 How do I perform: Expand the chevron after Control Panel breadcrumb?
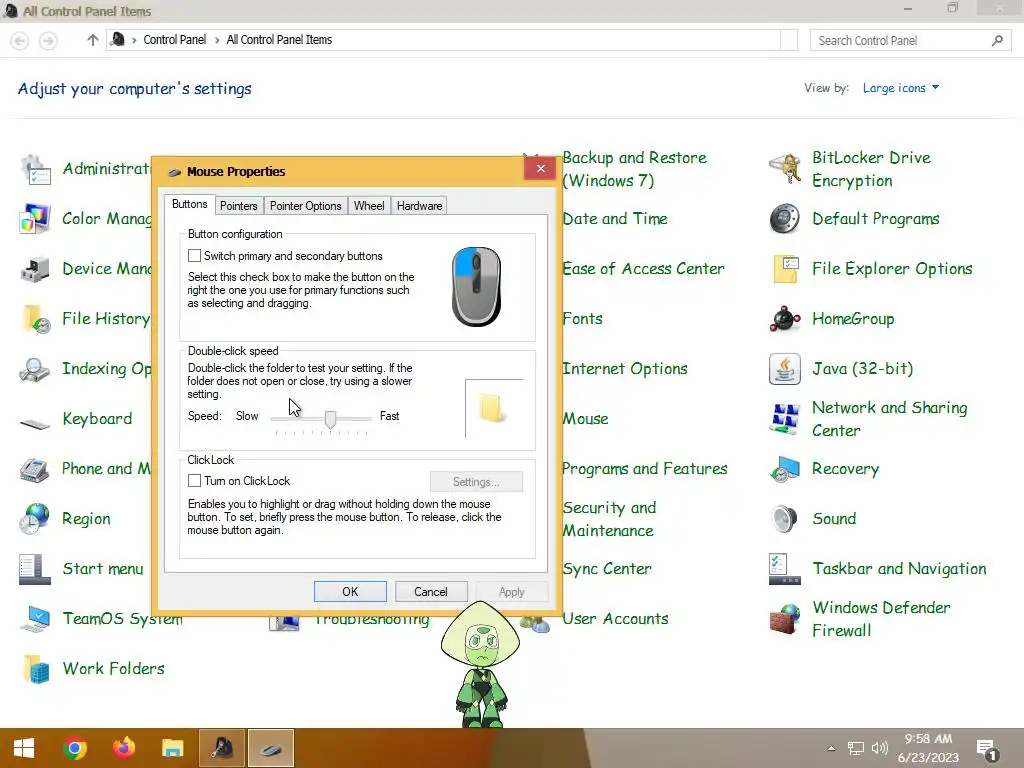pyautogui.click(x=217, y=40)
